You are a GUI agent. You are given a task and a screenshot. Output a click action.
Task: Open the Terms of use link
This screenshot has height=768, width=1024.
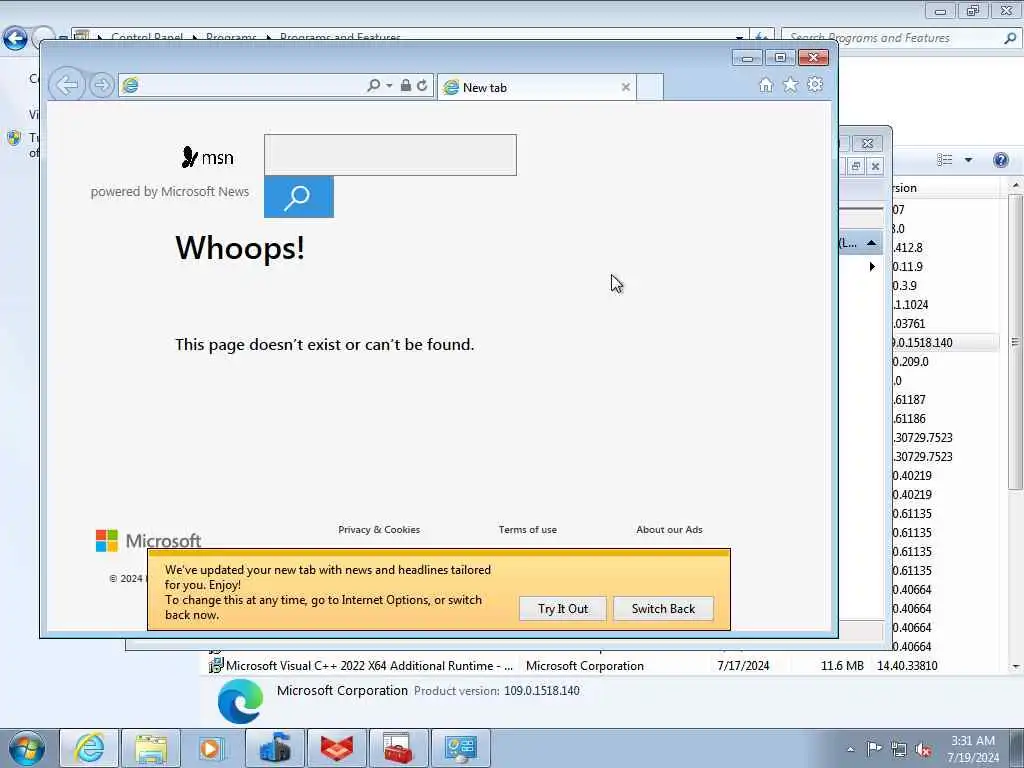point(528,530)
